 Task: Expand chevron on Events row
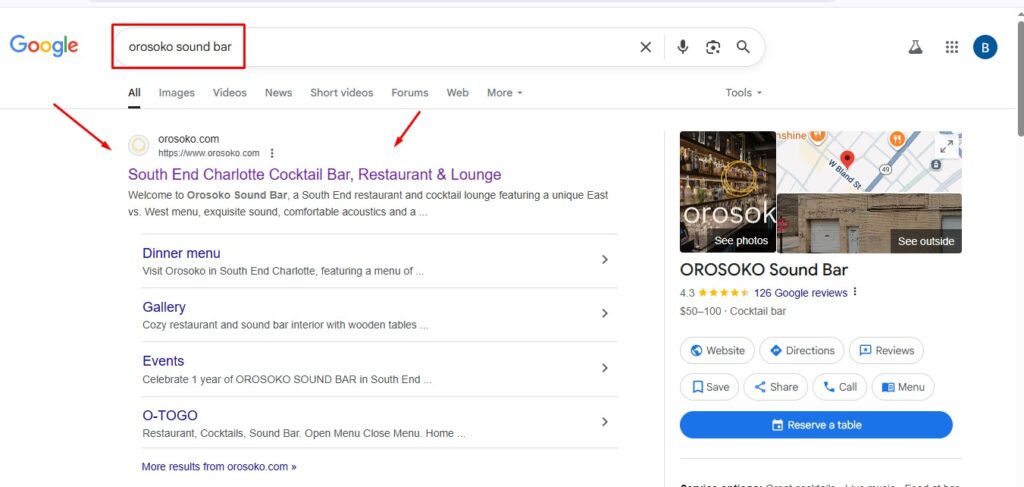(x=605, y=368)
